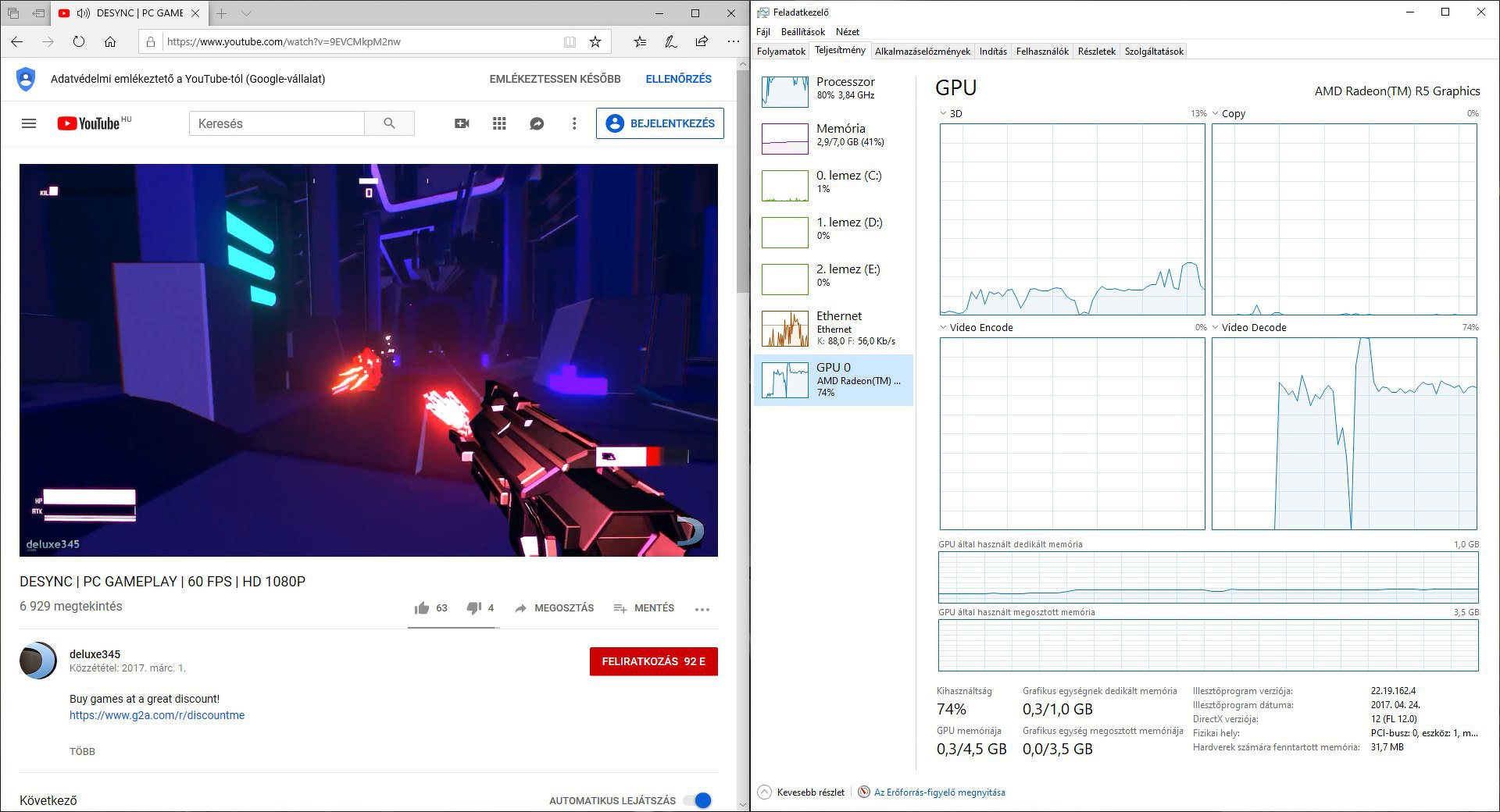Click ELLENŐRZÉS on privacy reminder
Image resolution: width=1500 pixels, height=812 pixels.
click(678, 79)
